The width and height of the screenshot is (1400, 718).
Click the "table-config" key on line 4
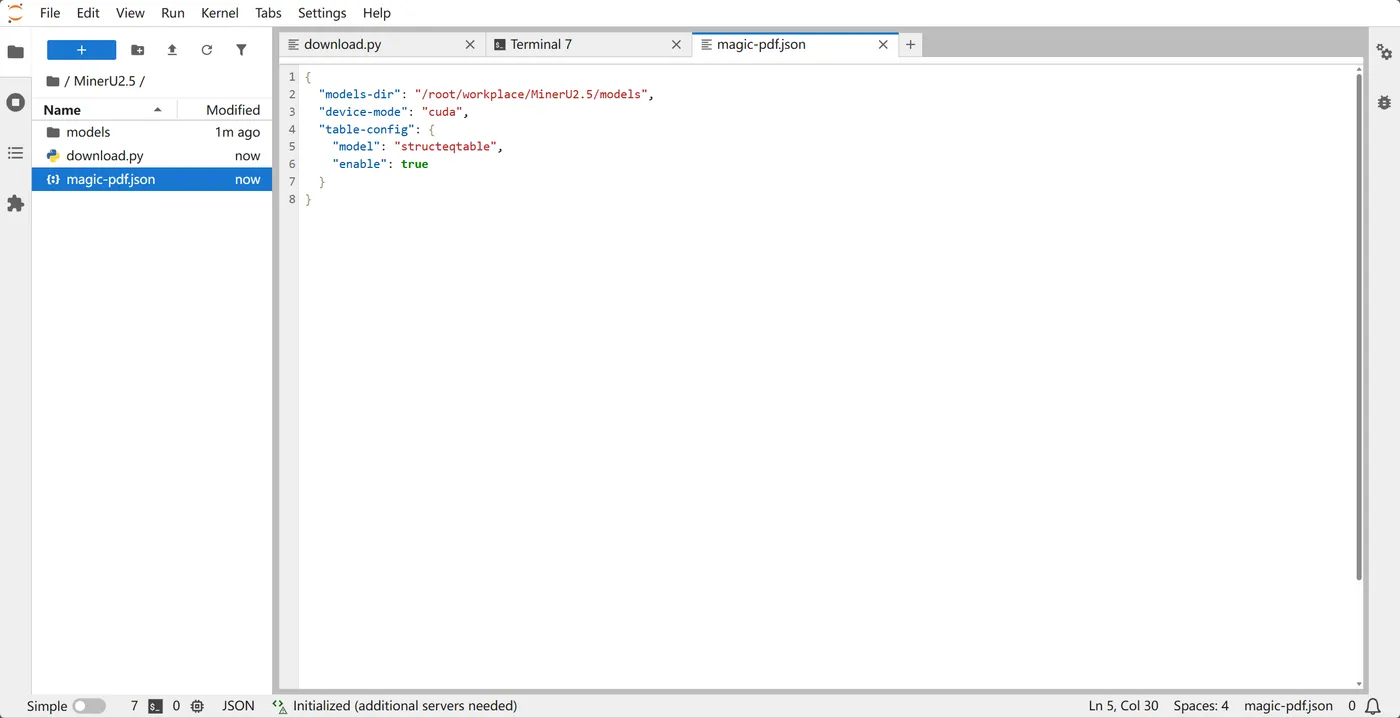366,129
